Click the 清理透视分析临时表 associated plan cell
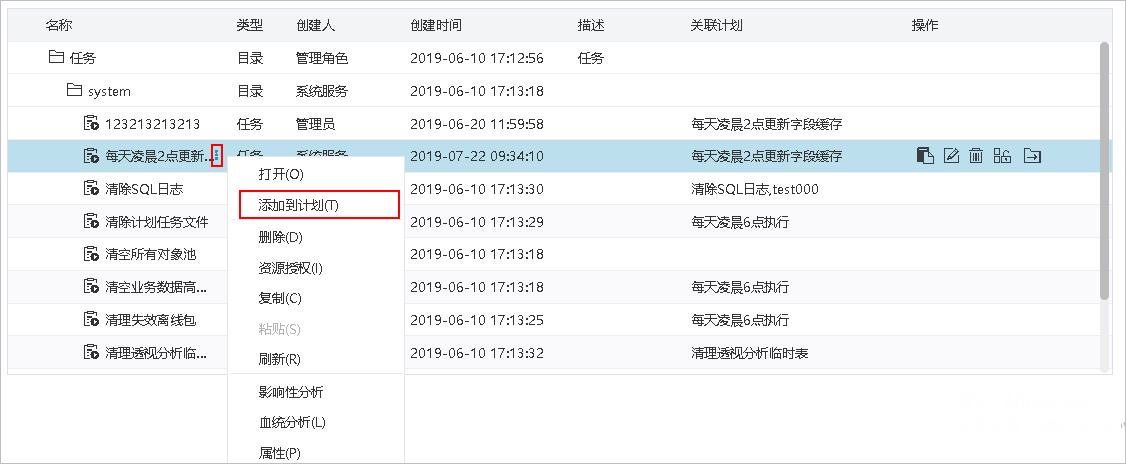Screen dimensions: 1126x464 (x=750, y=353)
